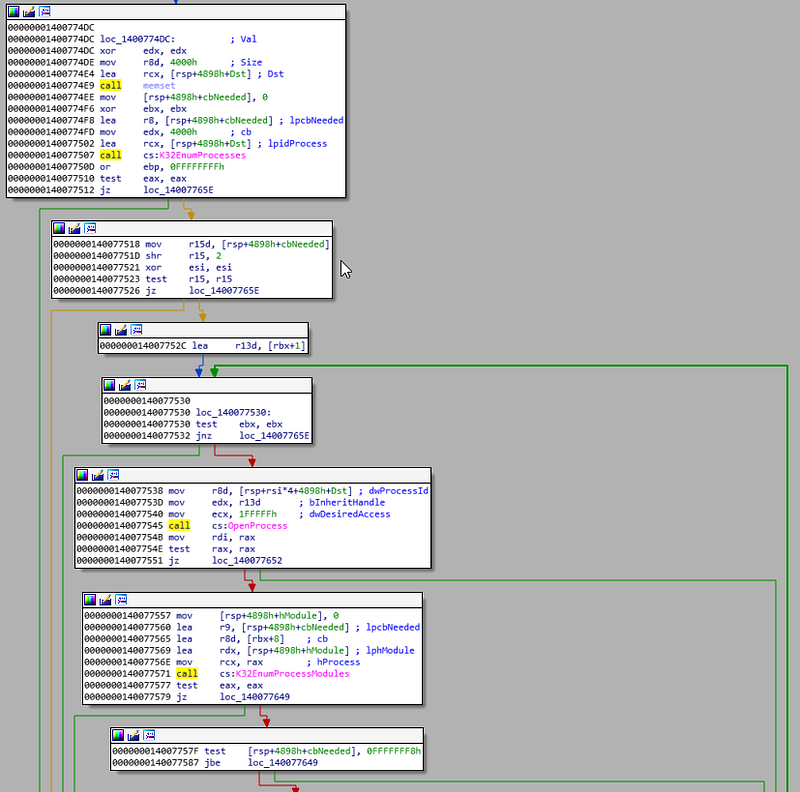
Task: Select the memset call target
Action: click(x=159, y=86)
